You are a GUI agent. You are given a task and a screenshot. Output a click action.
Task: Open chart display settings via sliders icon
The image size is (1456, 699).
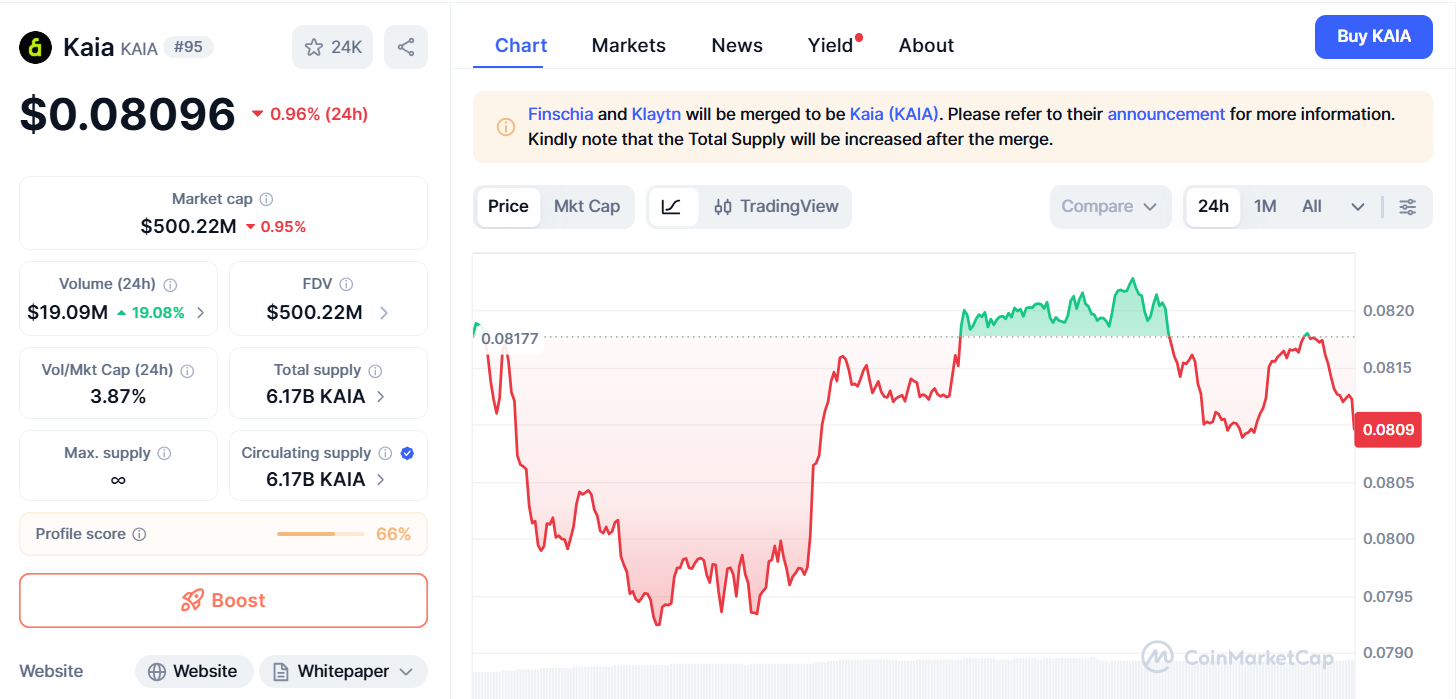tap(1408, 206)
